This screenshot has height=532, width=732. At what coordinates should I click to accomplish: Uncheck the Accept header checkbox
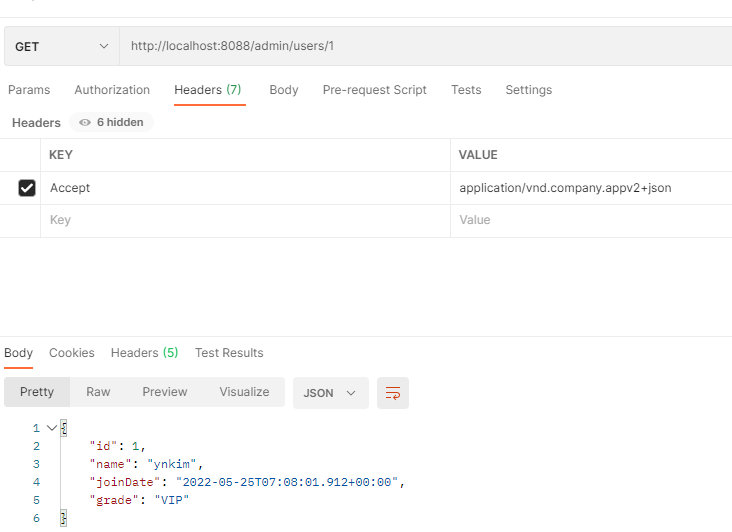coord(27,188)
